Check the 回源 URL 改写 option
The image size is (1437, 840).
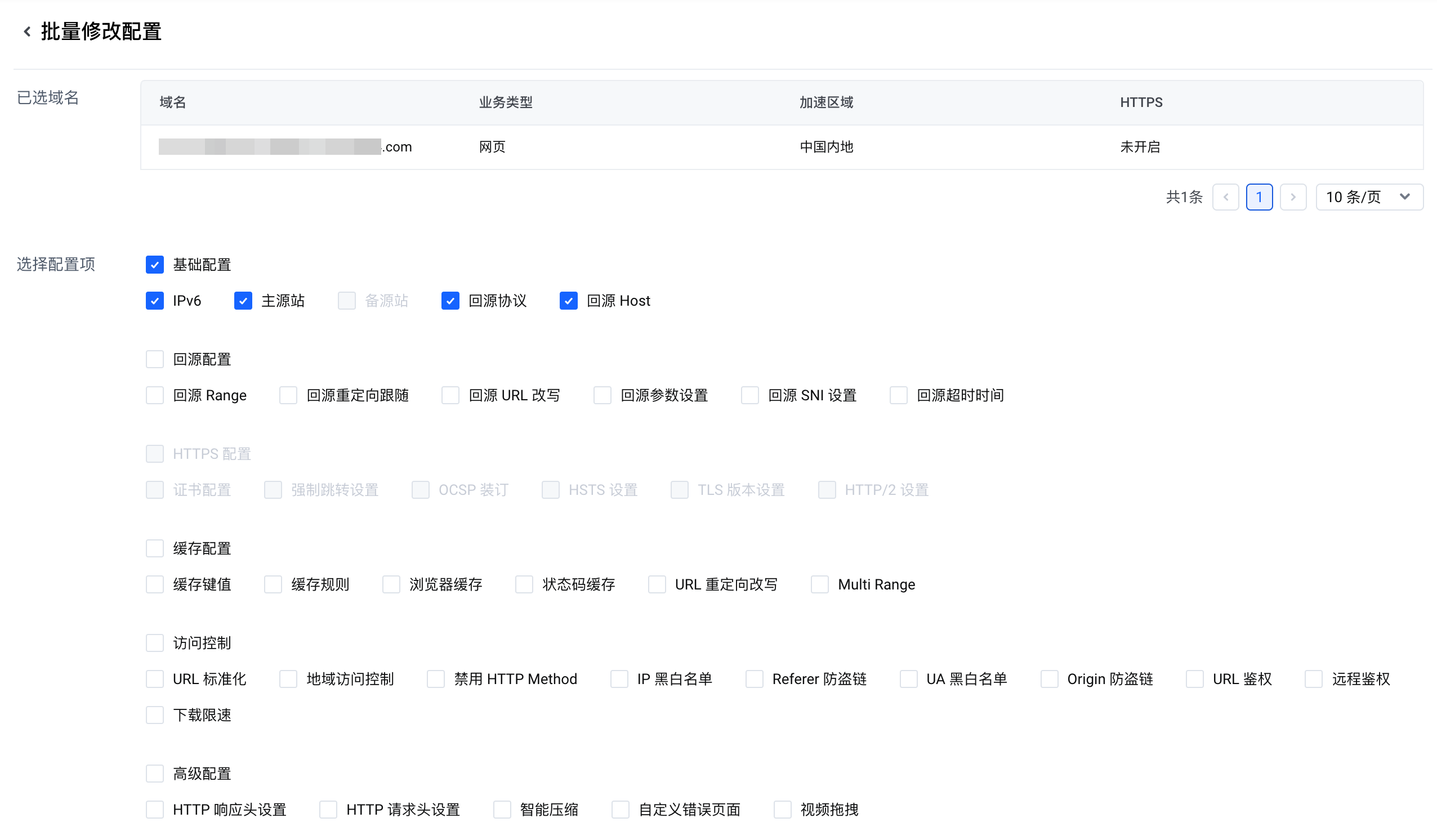point(450,395)
